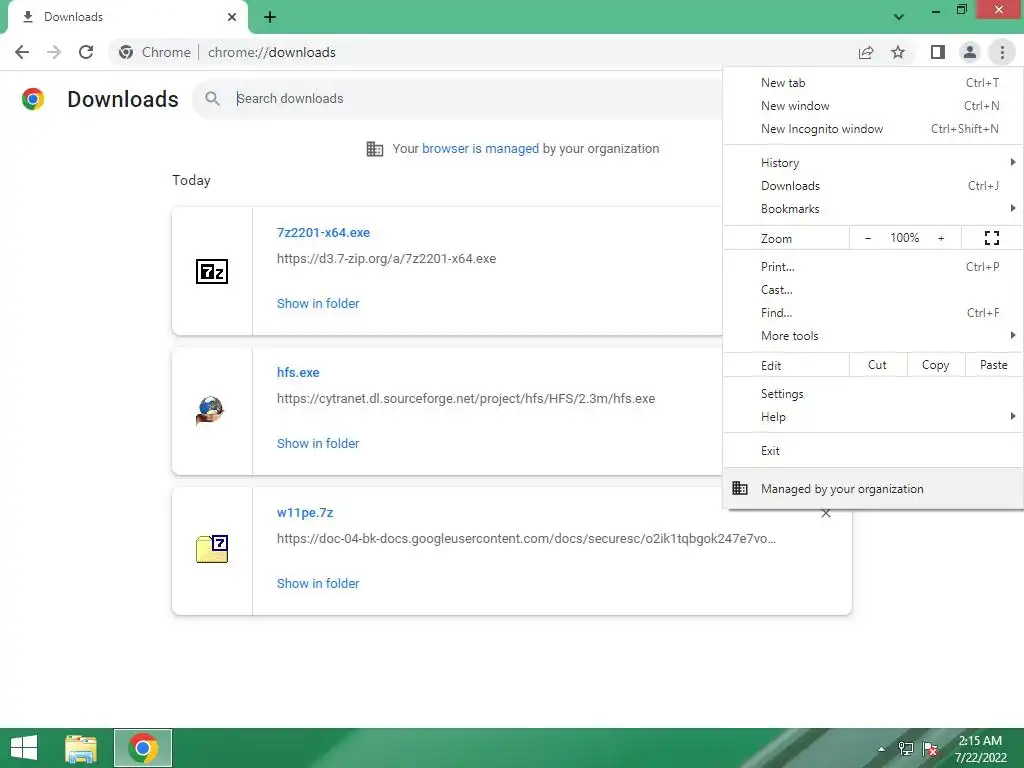Screen dimensions: 1024x768
Task: Click the 7-Zip file icon thumbnail
Action: tap(212, 271)
